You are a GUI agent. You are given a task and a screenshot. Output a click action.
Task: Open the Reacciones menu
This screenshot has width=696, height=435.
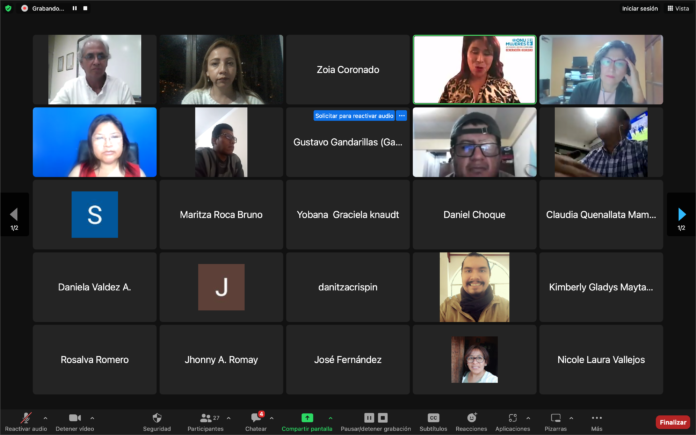(471, 418)
